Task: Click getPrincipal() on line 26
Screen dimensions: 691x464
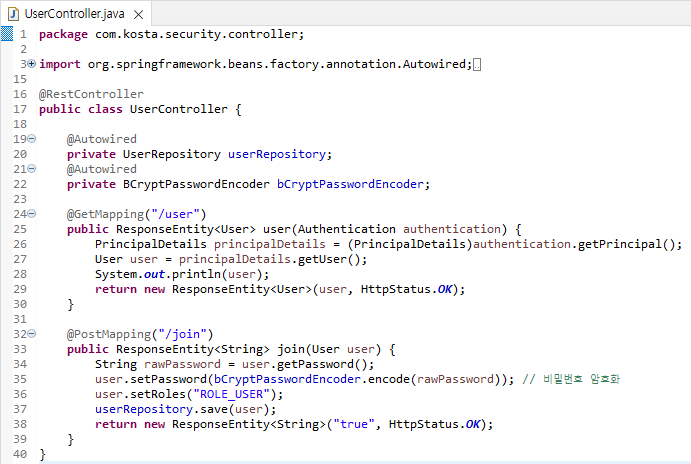Action: click(626, 244)
